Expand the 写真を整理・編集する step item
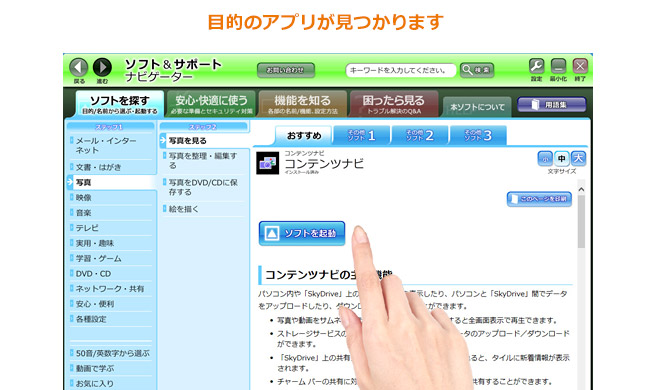650x390 pixels. [x=203, y=160]
